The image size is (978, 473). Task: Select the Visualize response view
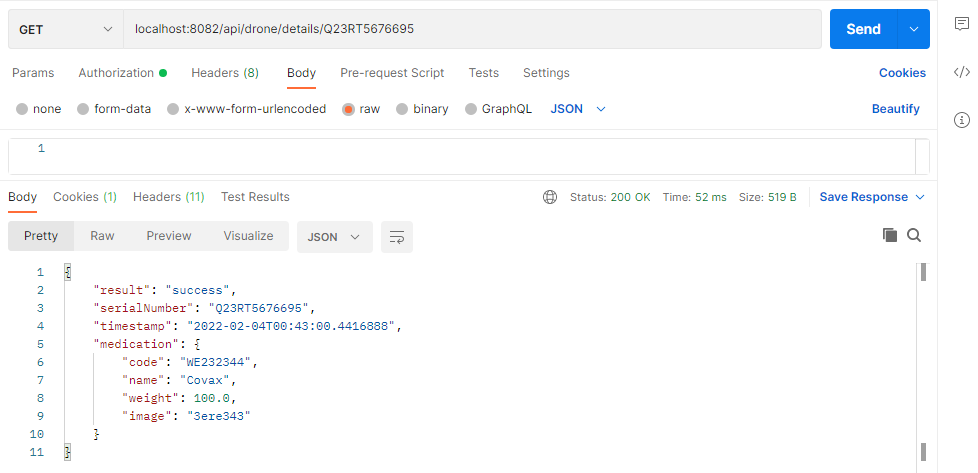click(x=248, y=236)
